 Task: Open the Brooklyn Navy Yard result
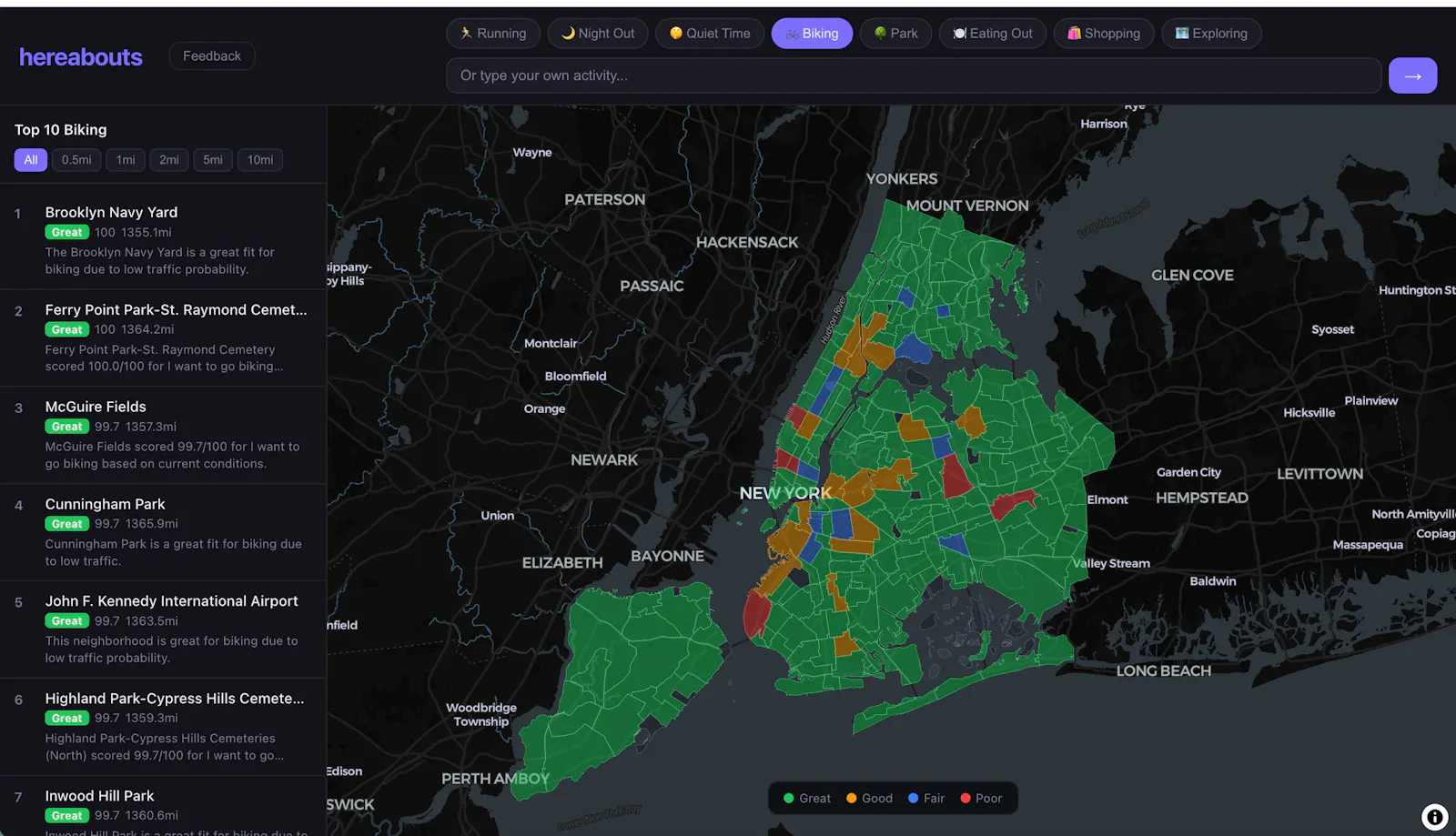coord(163,240)
